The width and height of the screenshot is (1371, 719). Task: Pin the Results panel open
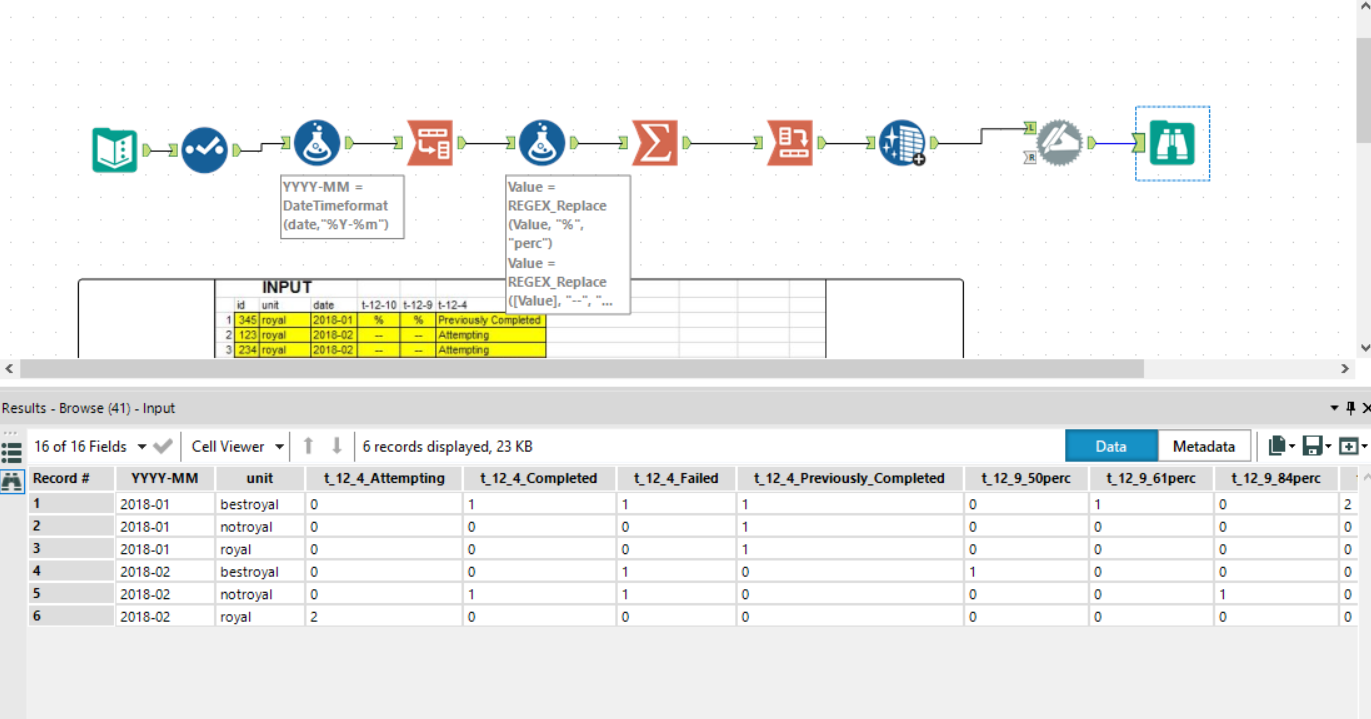click(x=1349, y=407)
